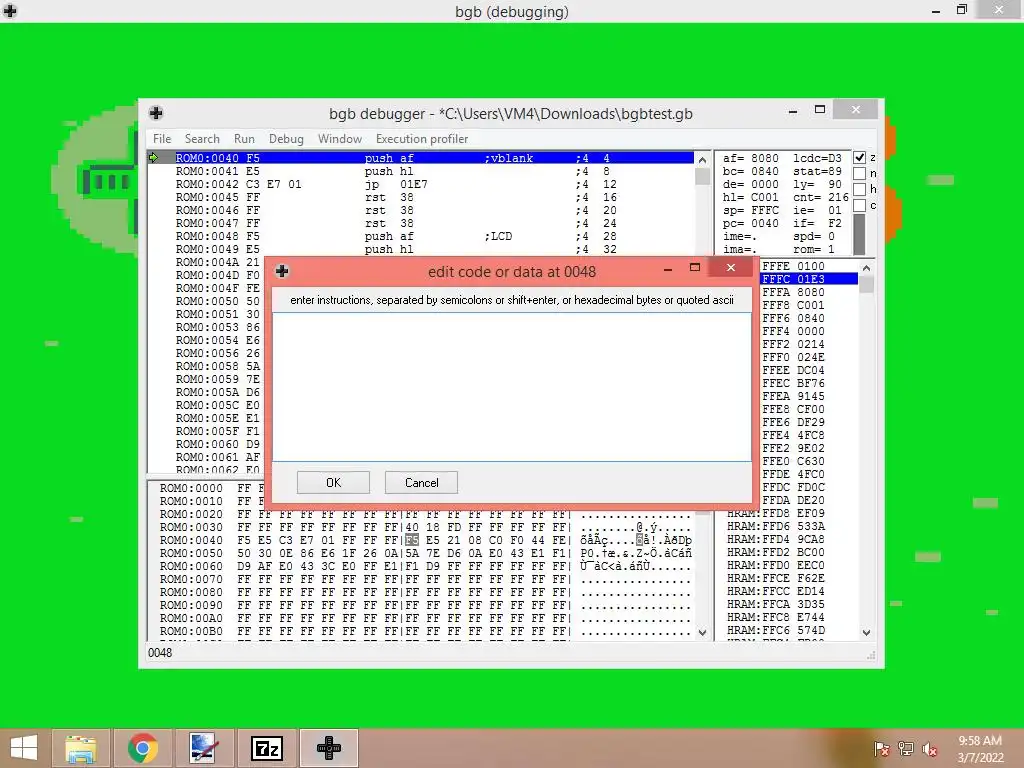The width and height of the screenshot is (1024, 768).
Task: Click the green current-instruction arrow marker
Action: click(x=154, y=157)
